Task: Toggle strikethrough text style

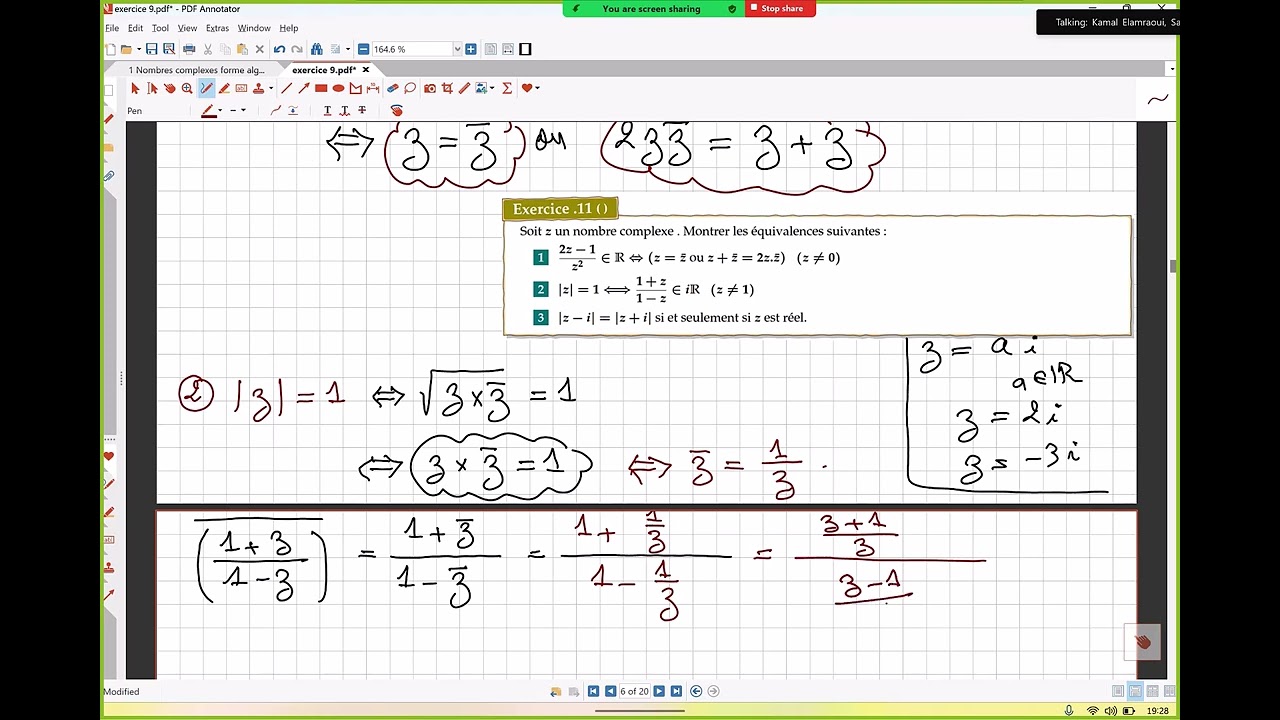Action: tap(362, 110)
